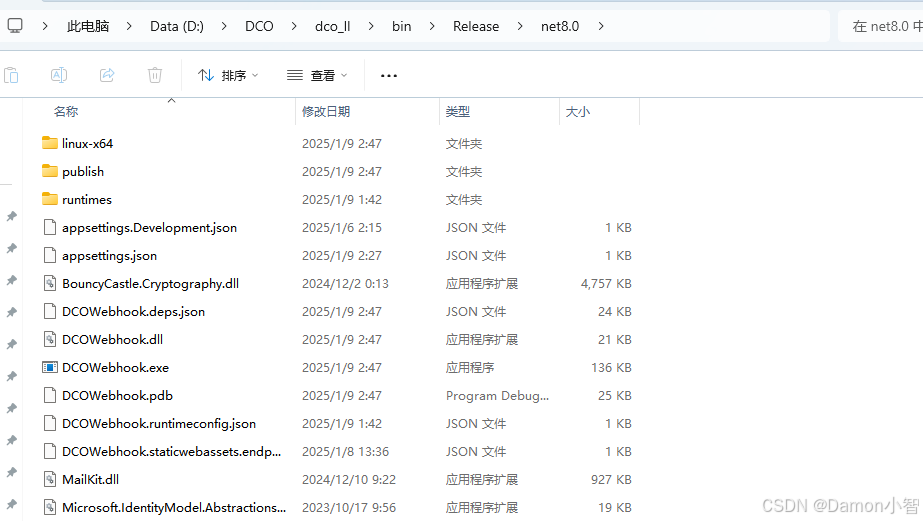923x521 pixels.
Task: Expand chevron after bin in breadcrumb
Action: pos(432,26)
